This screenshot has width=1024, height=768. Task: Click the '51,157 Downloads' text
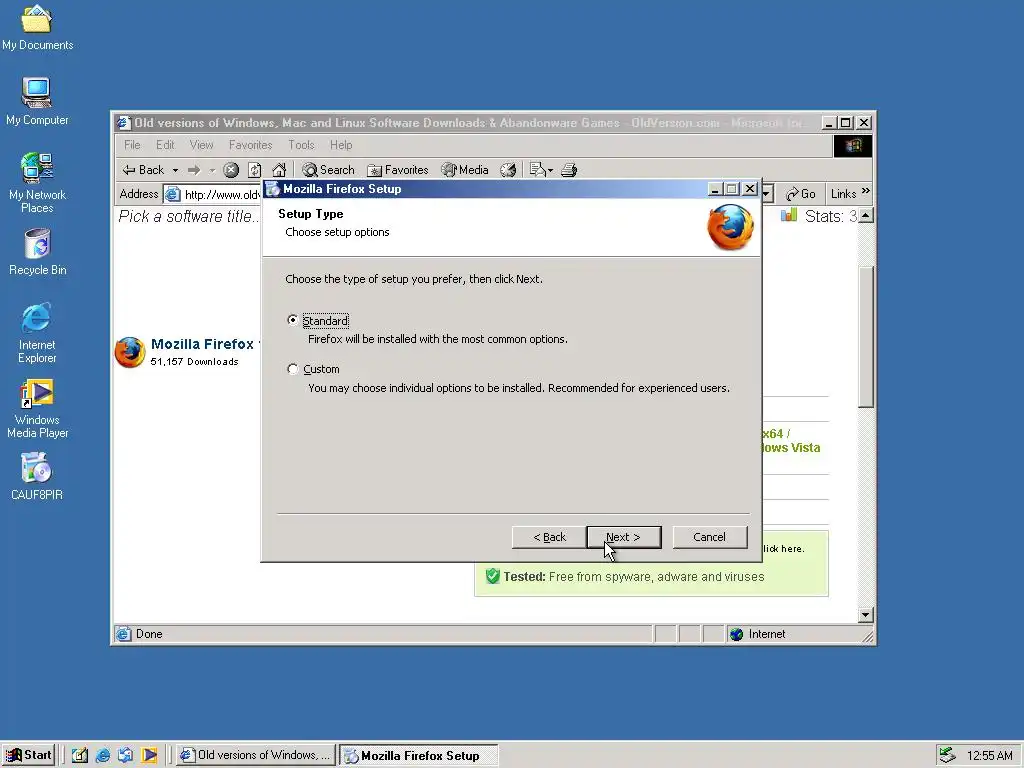click(195, 362)
